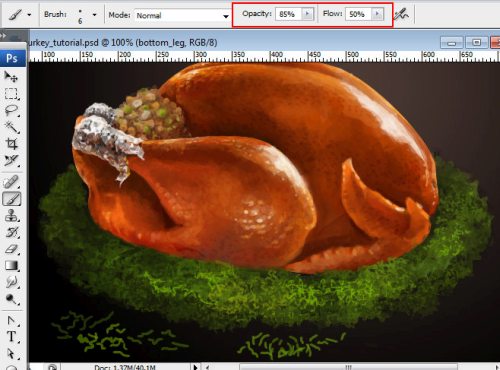Select the Rectangular Marquee tool
500x370 pixels.
point(11,94)
